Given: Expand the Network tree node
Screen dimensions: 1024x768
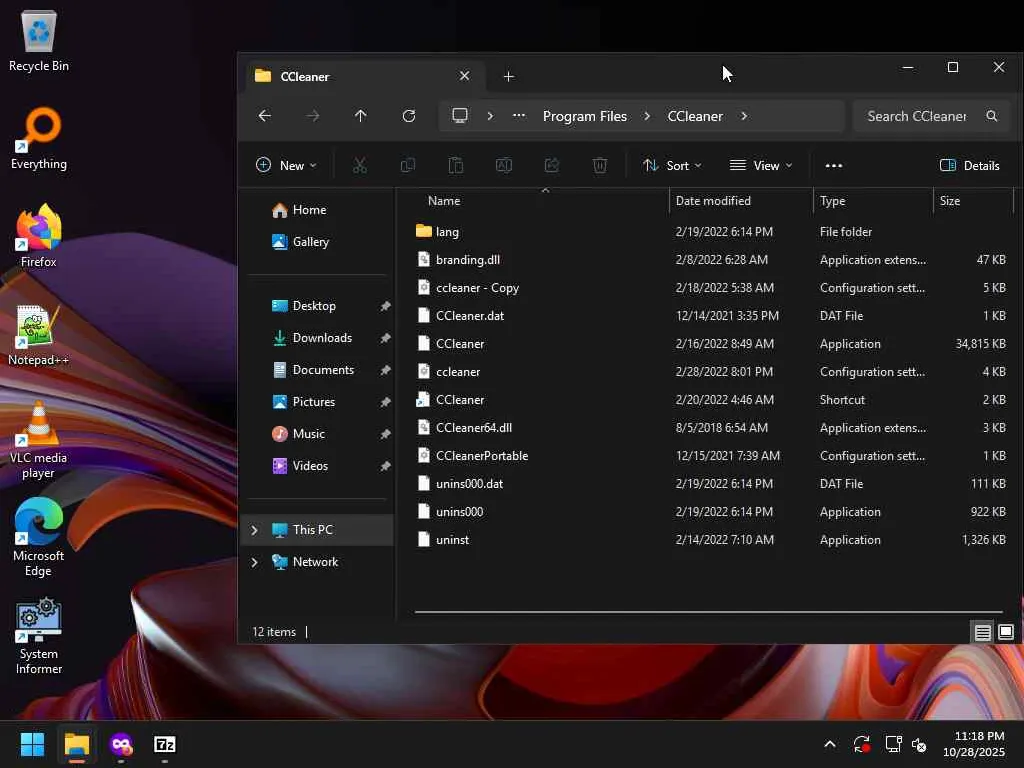Looking at the screenshot, I should pyautogui.click(x=254, y=562).
